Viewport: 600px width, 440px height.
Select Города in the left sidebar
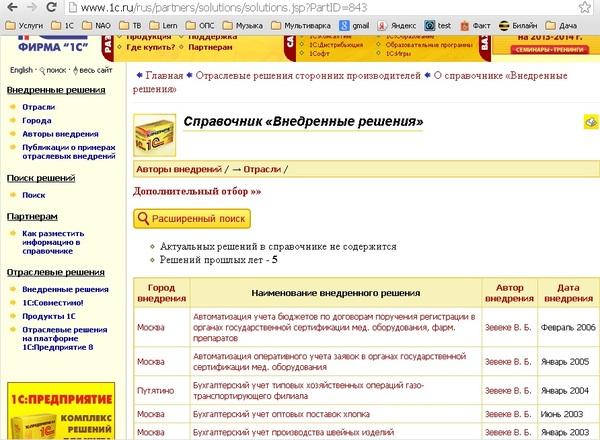tap(36, 122)
